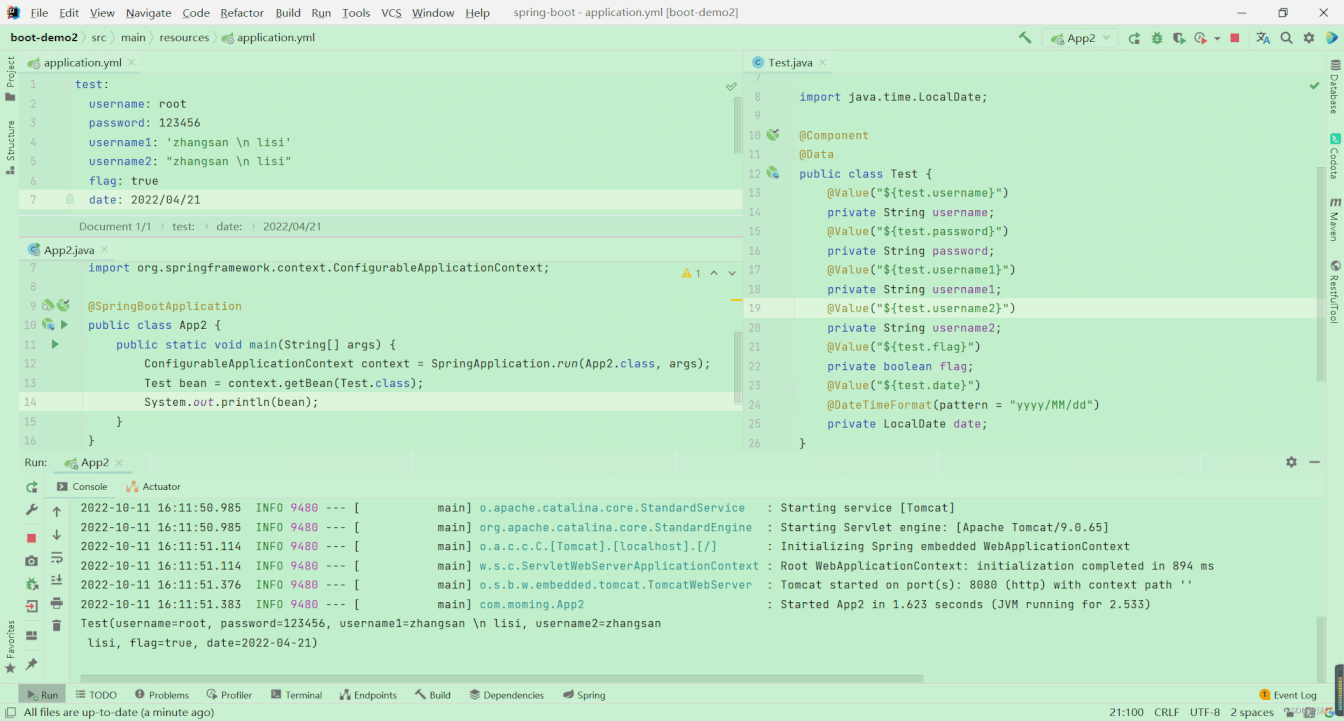Viewport: 1344px width, 721px height.
Task: Rerun App2 from the main toolbar
Action: click(x=1134, y=38)
